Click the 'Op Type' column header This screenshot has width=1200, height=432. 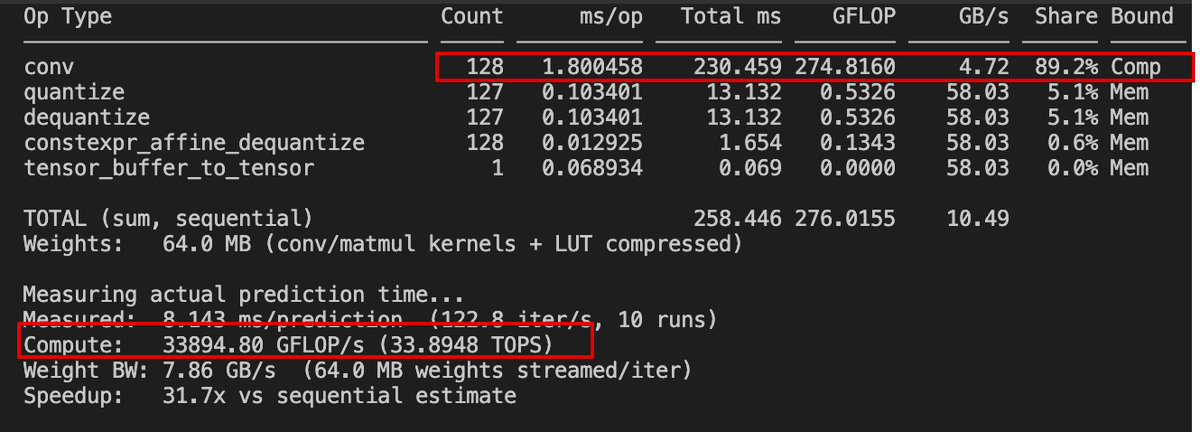(67, 17)
